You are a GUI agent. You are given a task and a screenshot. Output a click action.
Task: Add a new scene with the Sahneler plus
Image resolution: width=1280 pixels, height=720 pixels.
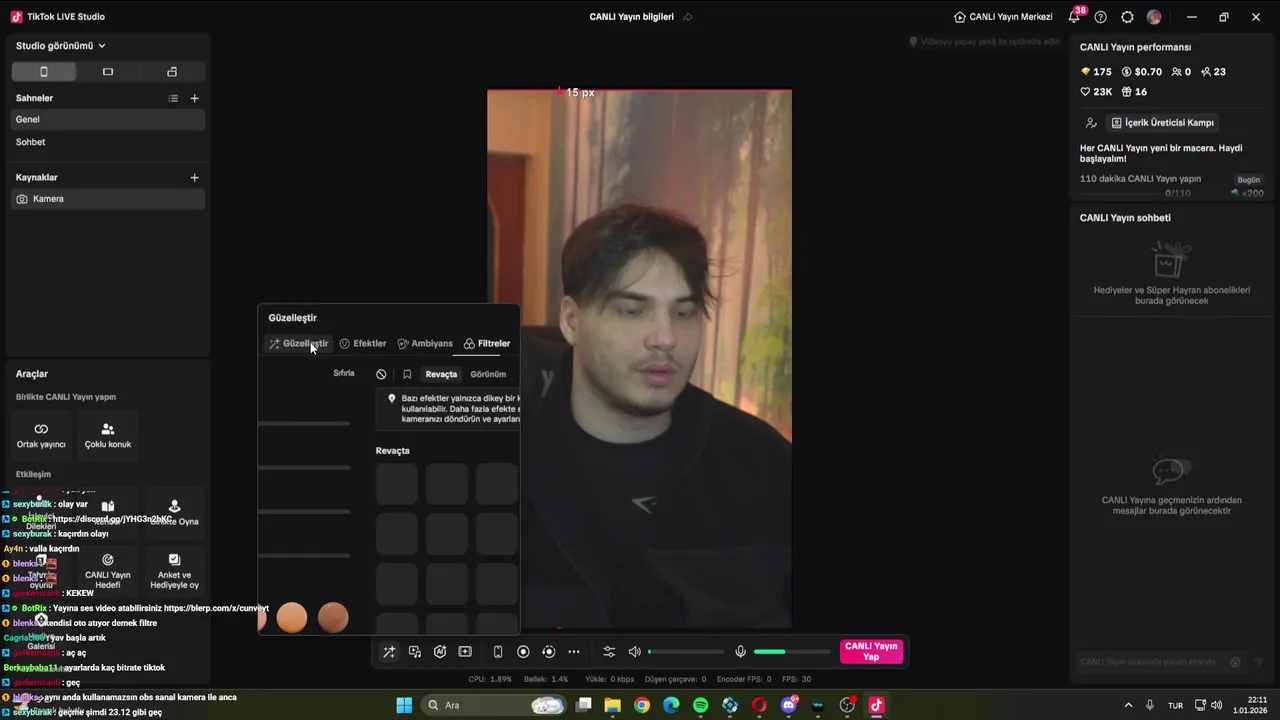coord(195,98)
